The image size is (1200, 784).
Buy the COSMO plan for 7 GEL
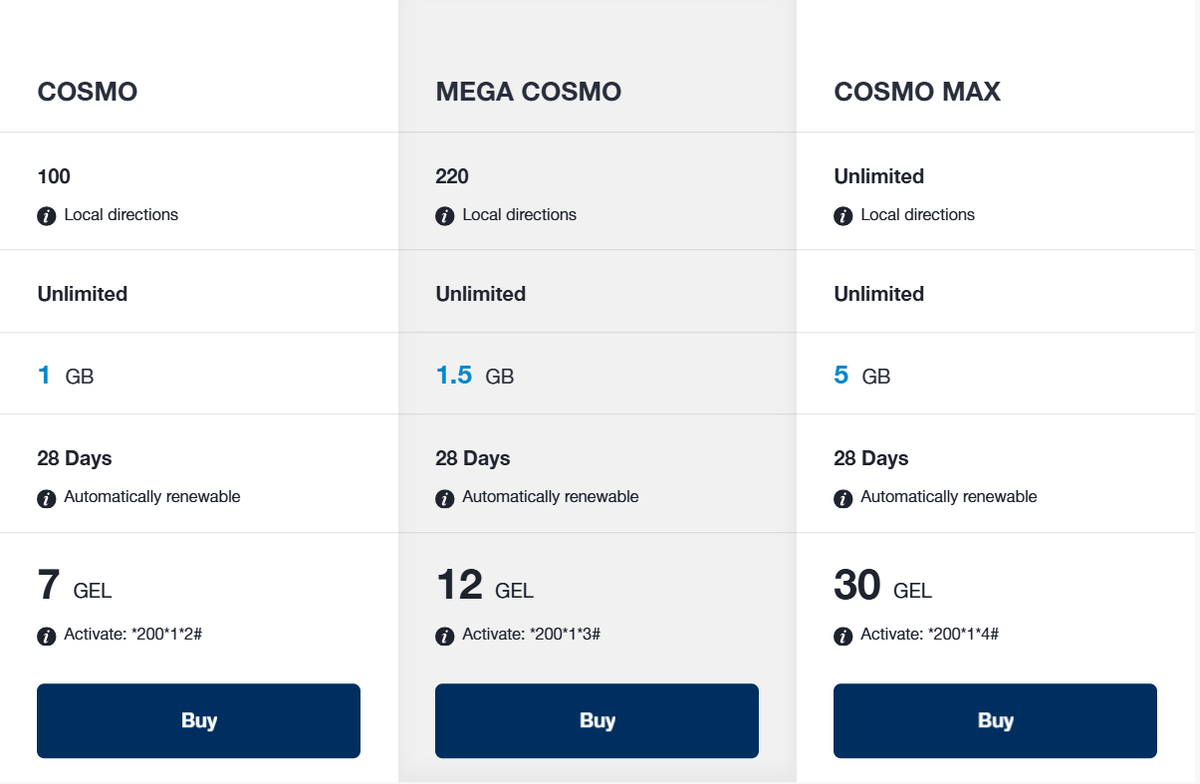click(199, 720)
